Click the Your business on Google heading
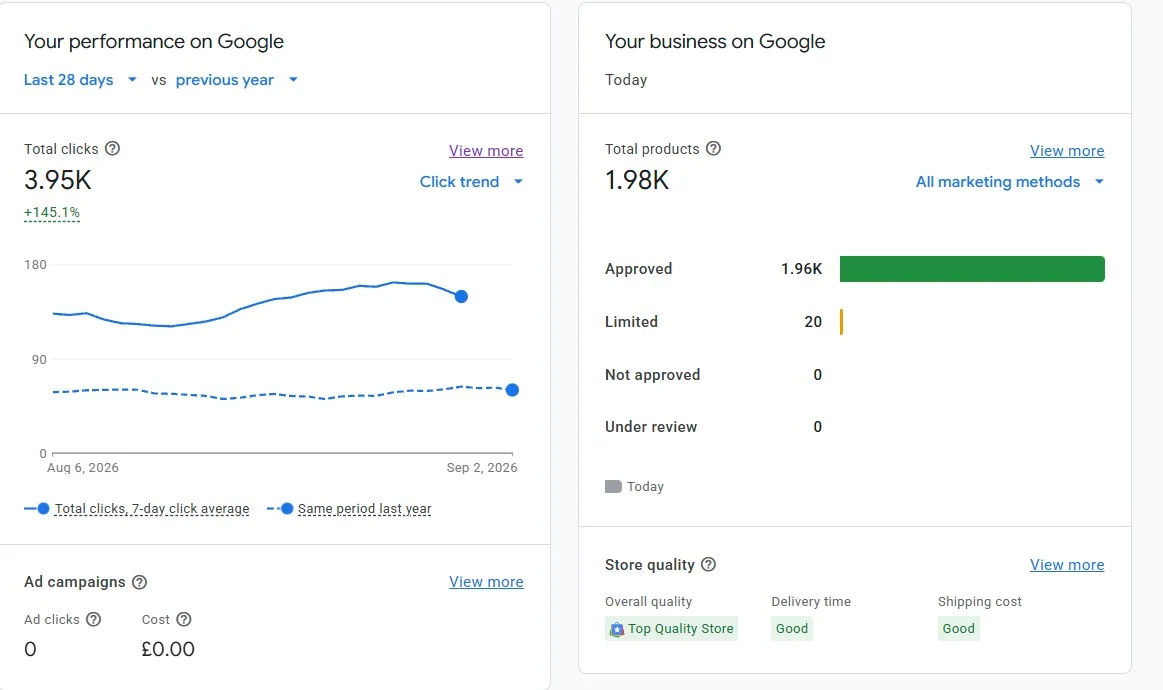The image size is (1163, 690). (715, 42)
